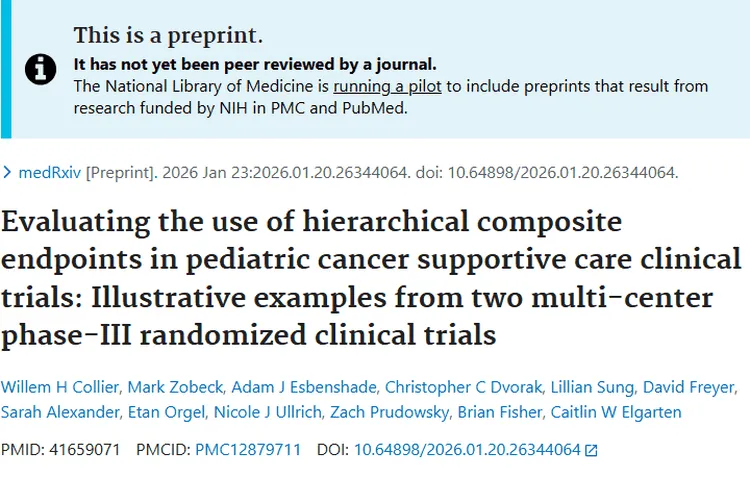Open the medRxiv journal link
The image size is (750, 500).
click(50, 172)
